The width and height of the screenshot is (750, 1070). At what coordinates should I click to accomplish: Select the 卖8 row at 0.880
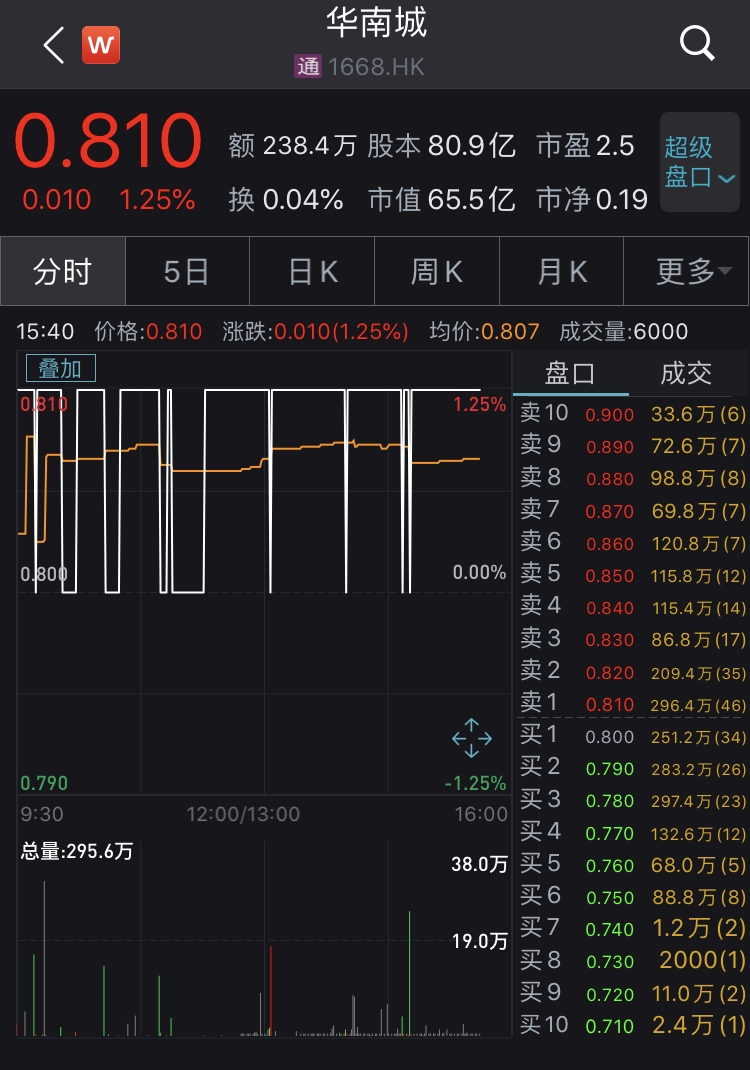[632, 478]
